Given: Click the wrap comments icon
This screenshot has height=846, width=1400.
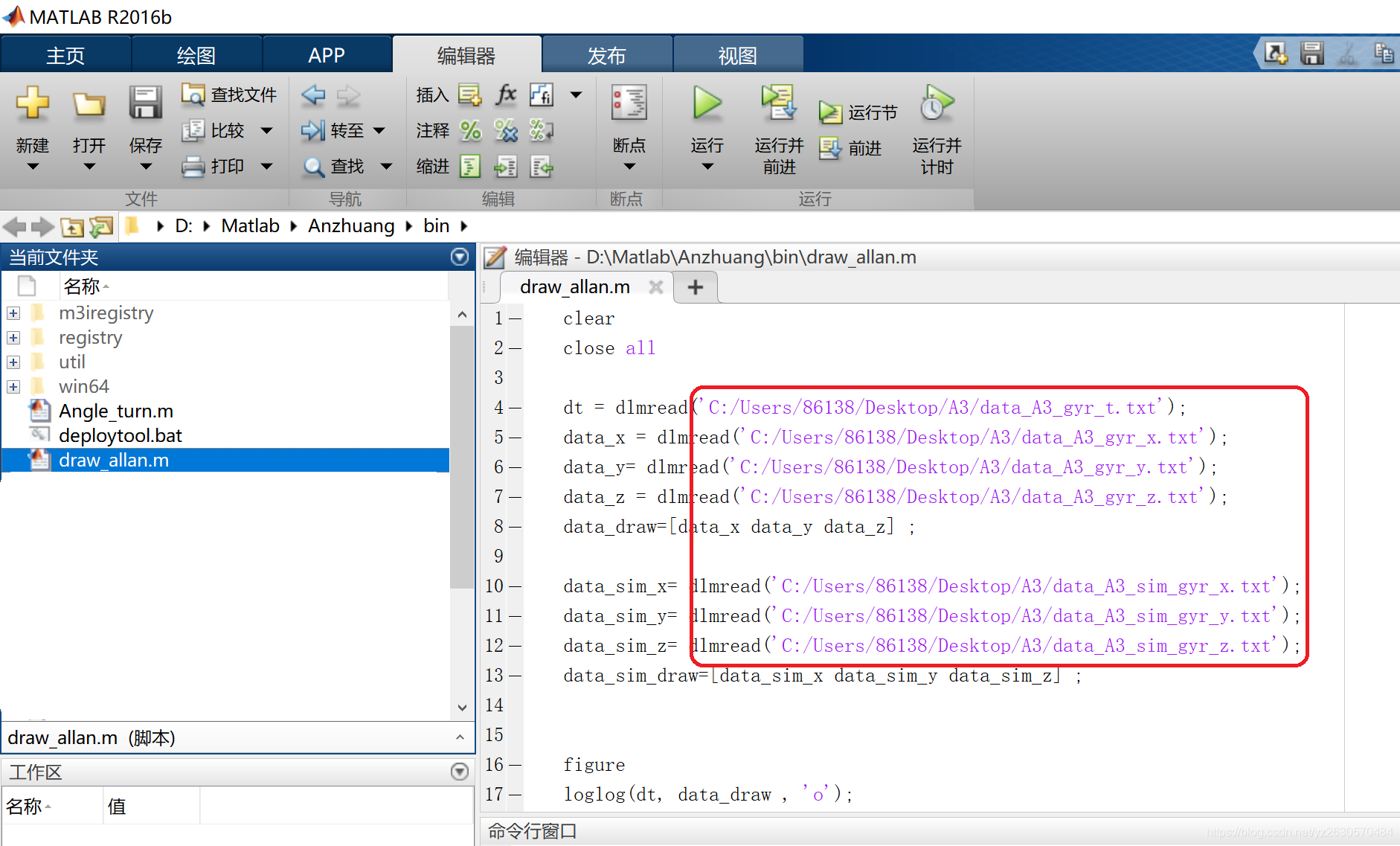Looking at the screenshot, I should 542,131.
